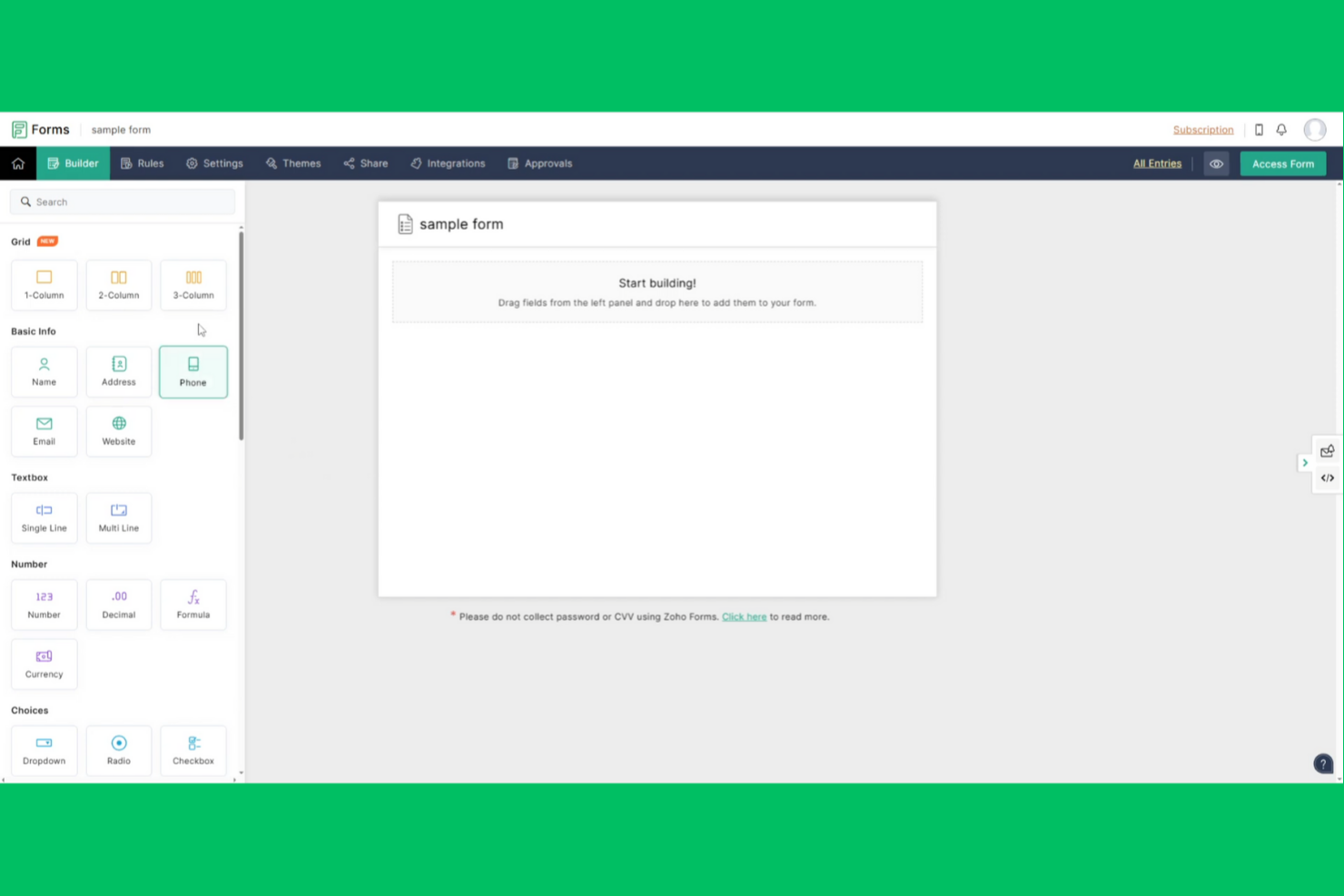
Task: Open the Subscription link
Action: [1203, 129]
